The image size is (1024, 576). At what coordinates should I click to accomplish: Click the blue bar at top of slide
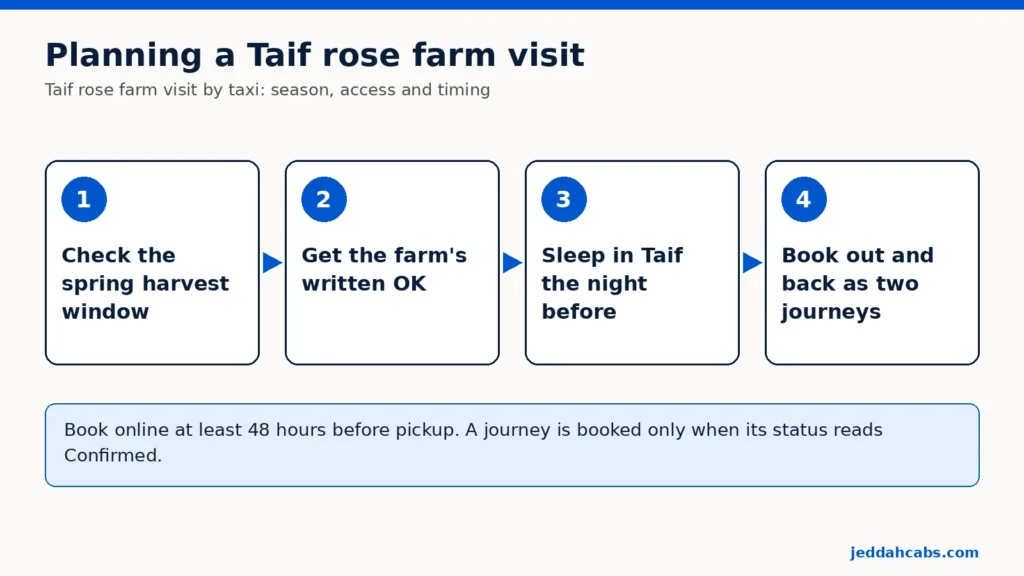512,5
